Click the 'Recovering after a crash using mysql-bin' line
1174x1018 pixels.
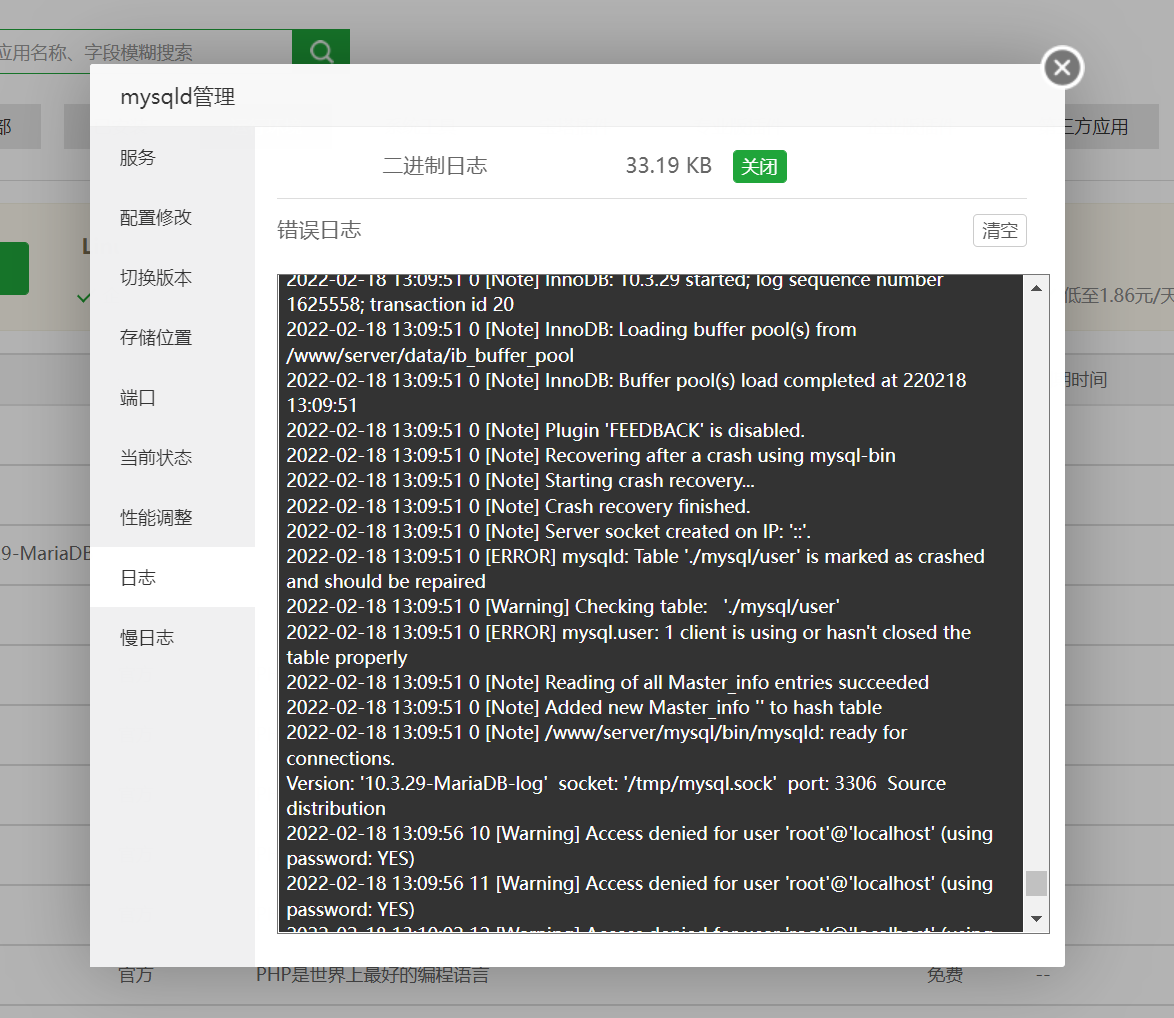pyautogui.click(x=591, y=455)
